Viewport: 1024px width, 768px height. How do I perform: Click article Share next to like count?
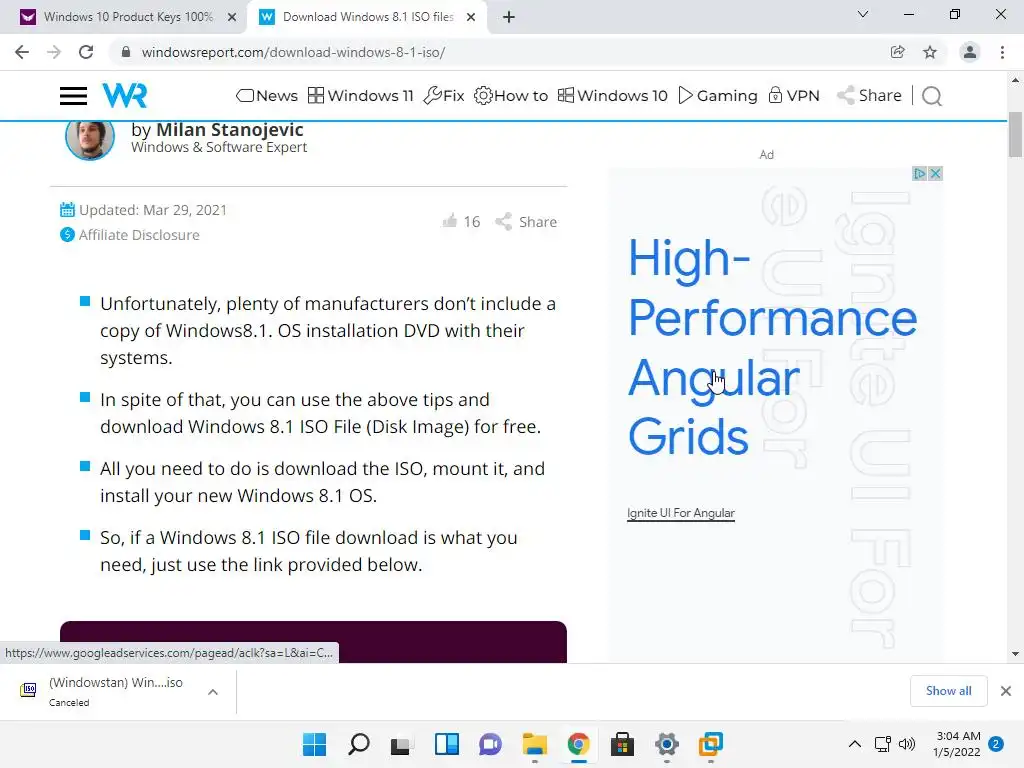(526, 221)
